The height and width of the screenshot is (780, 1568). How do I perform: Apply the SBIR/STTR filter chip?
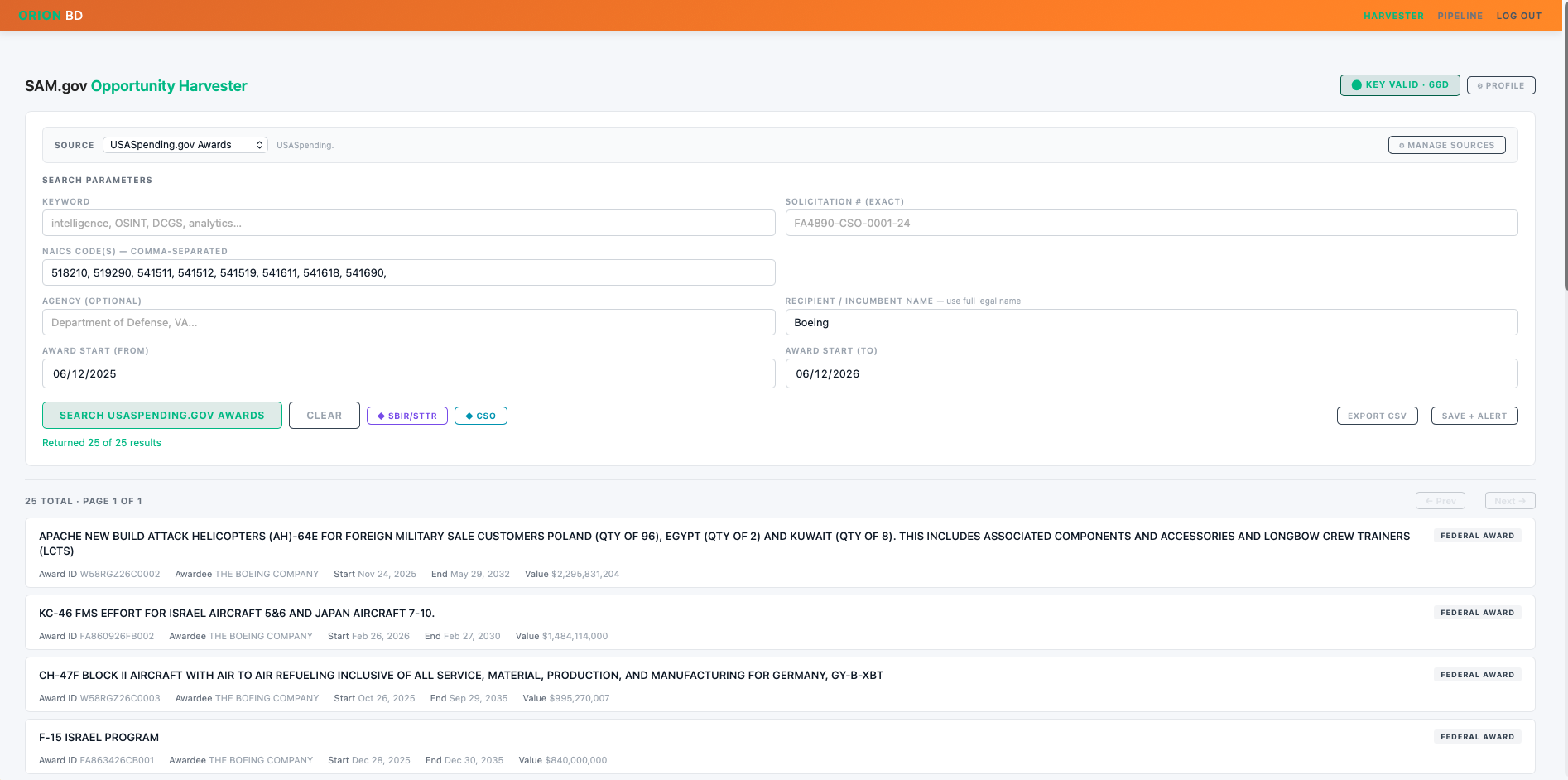406,416
